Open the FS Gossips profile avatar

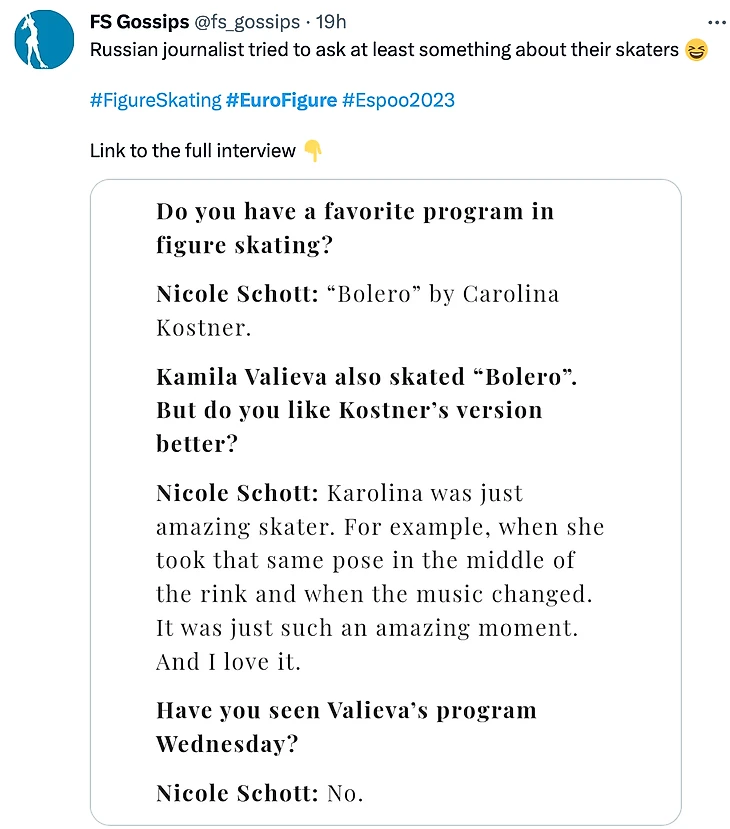[x=44, y=39]
